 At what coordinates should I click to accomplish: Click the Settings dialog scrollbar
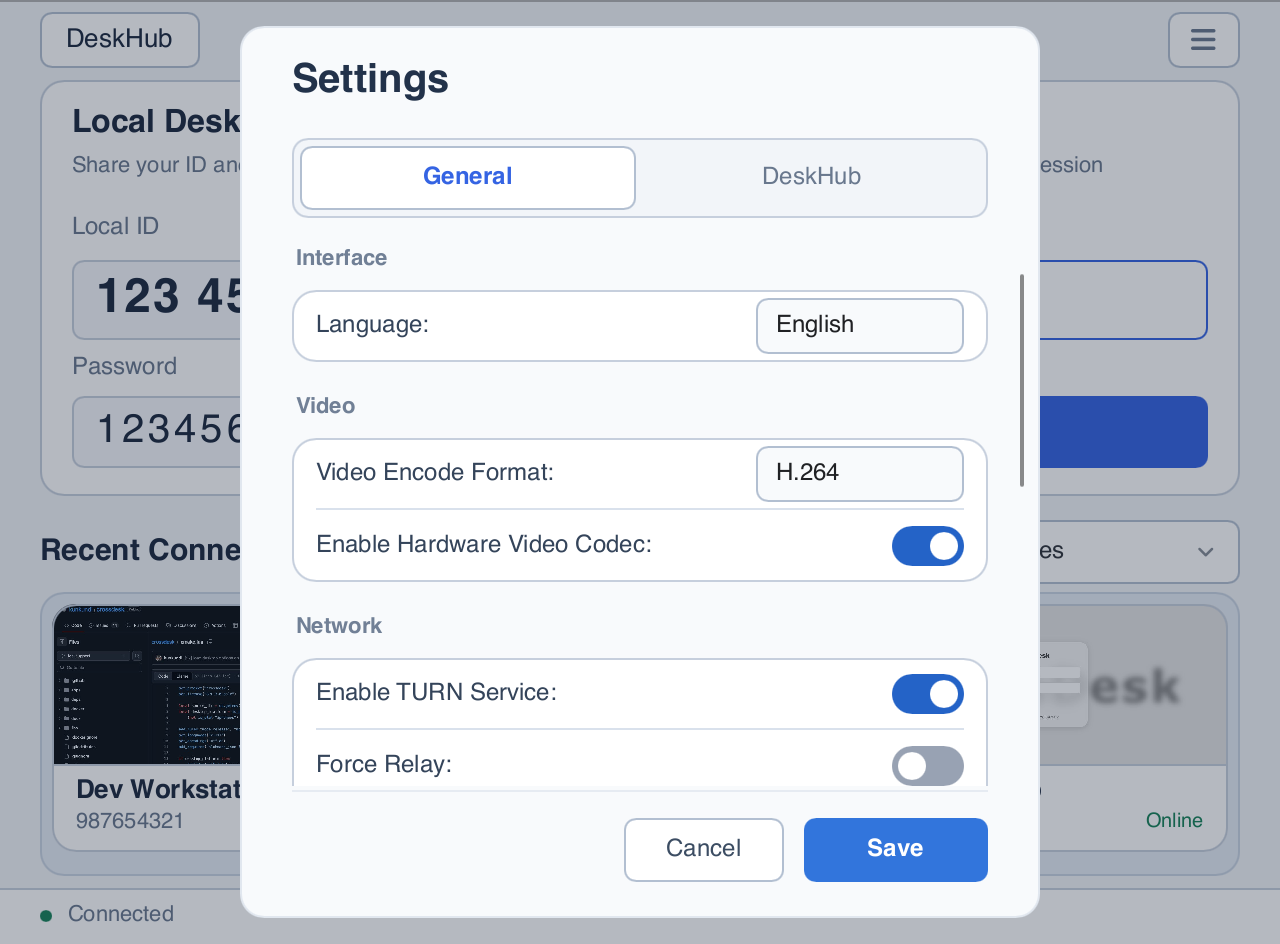coord(1021,380)
